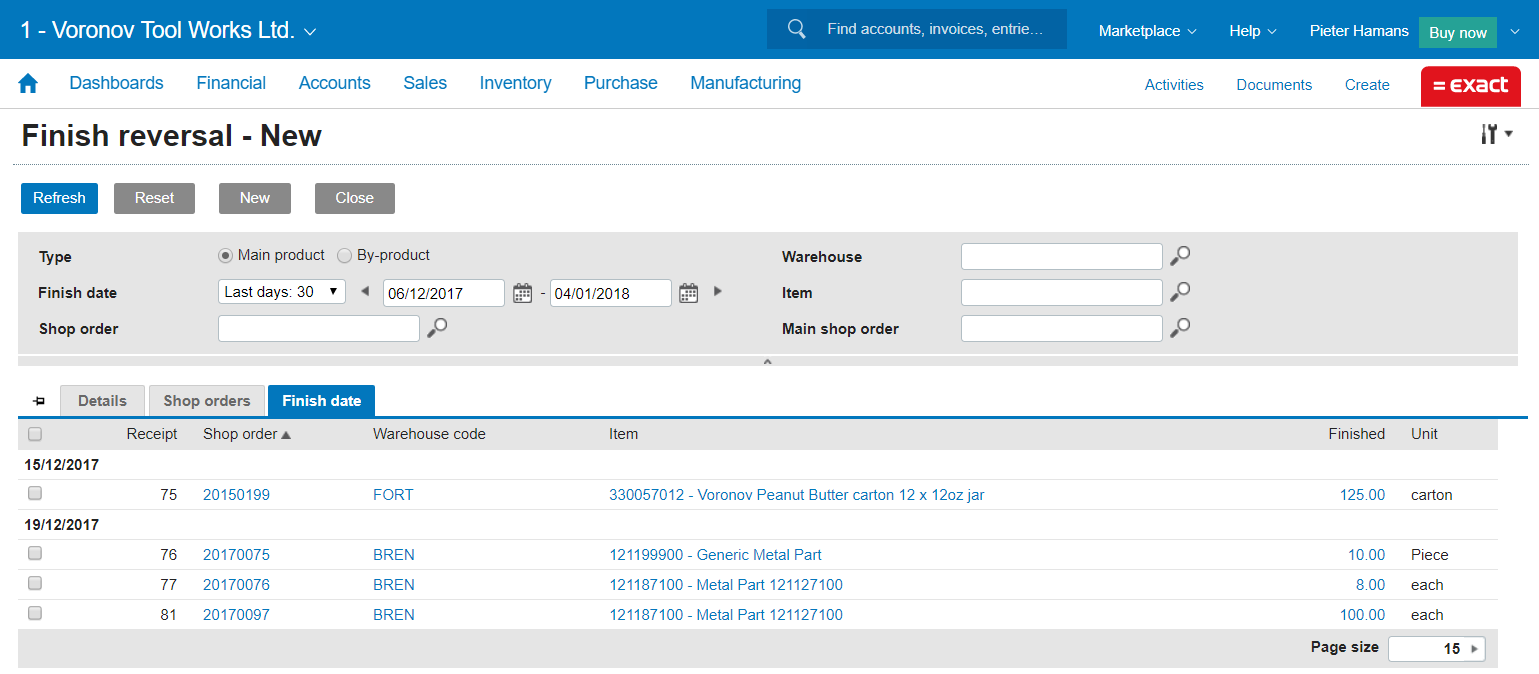Click the Refresh button
The height and width of the screenshot is (674, 1539).
tap(59, 198)
